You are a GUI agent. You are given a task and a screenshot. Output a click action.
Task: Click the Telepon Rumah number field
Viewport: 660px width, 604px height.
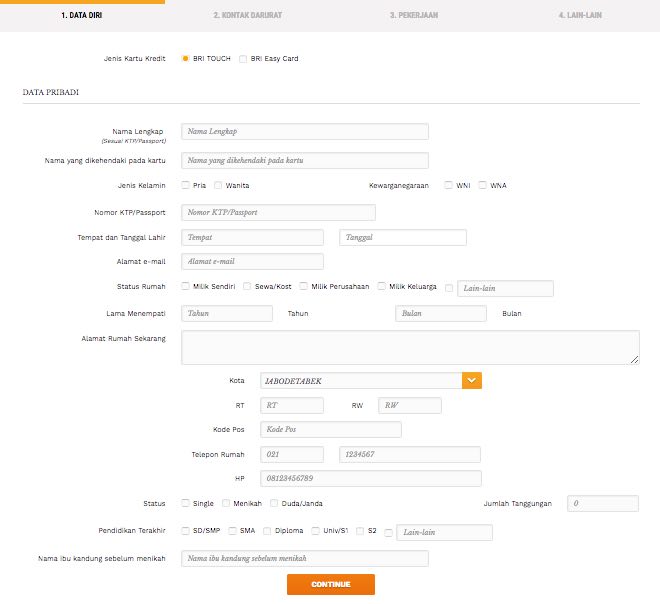[410, 455]
